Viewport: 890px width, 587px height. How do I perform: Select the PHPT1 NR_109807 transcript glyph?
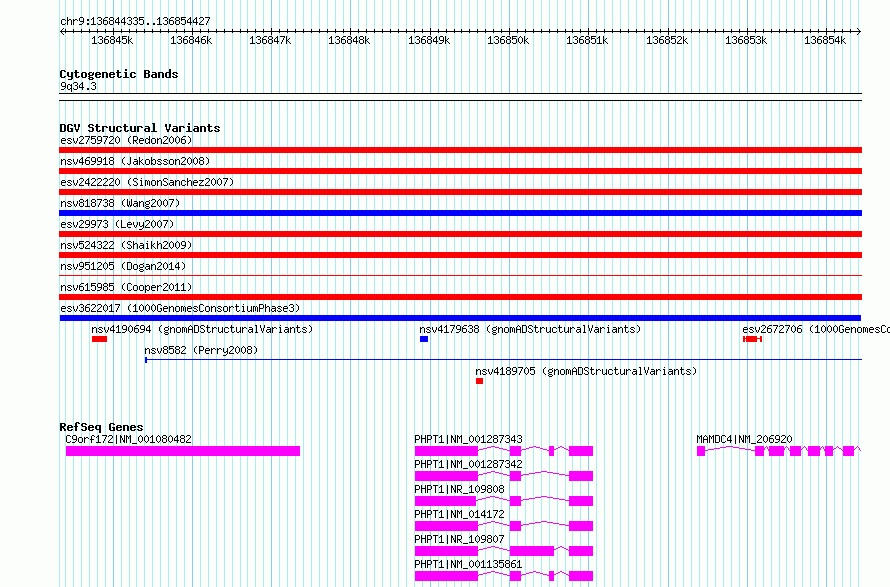coord(504,551)
